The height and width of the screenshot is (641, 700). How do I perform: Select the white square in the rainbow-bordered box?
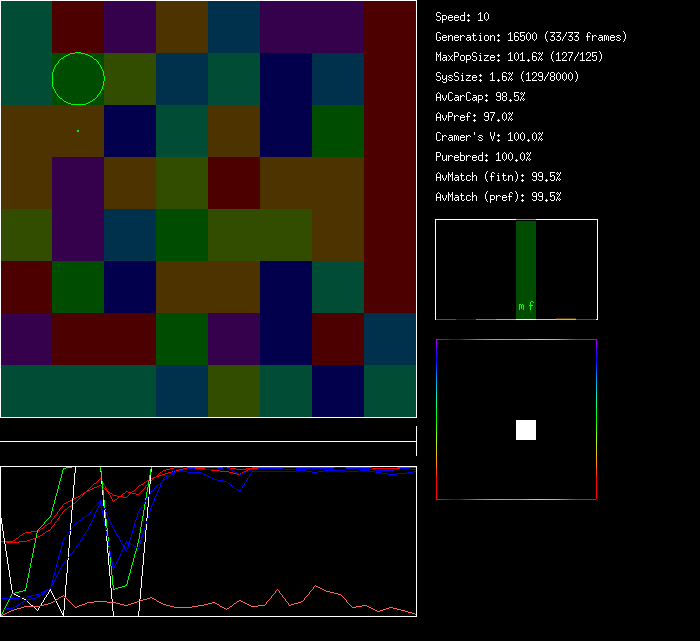click(x=526, y=430)
